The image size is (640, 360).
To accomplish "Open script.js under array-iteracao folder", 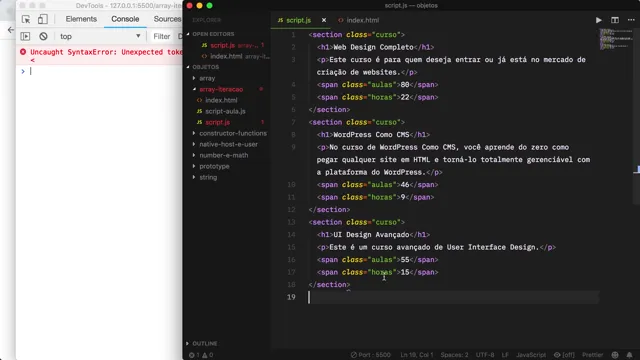I will [217, 122].
